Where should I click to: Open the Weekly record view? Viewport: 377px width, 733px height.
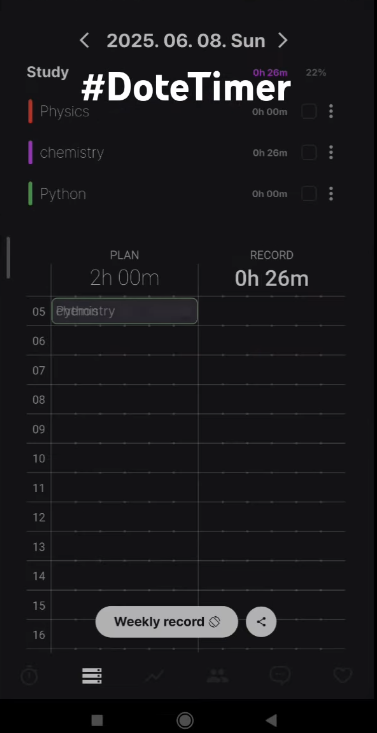point(167,622)
